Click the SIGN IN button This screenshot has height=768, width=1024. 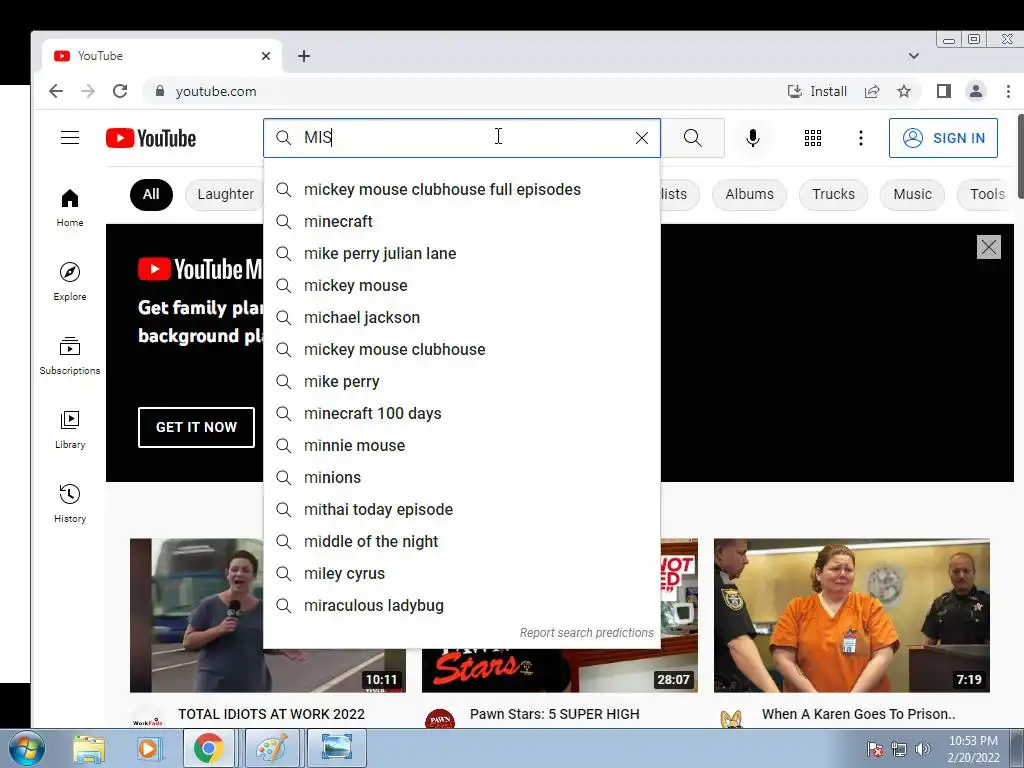943,138
